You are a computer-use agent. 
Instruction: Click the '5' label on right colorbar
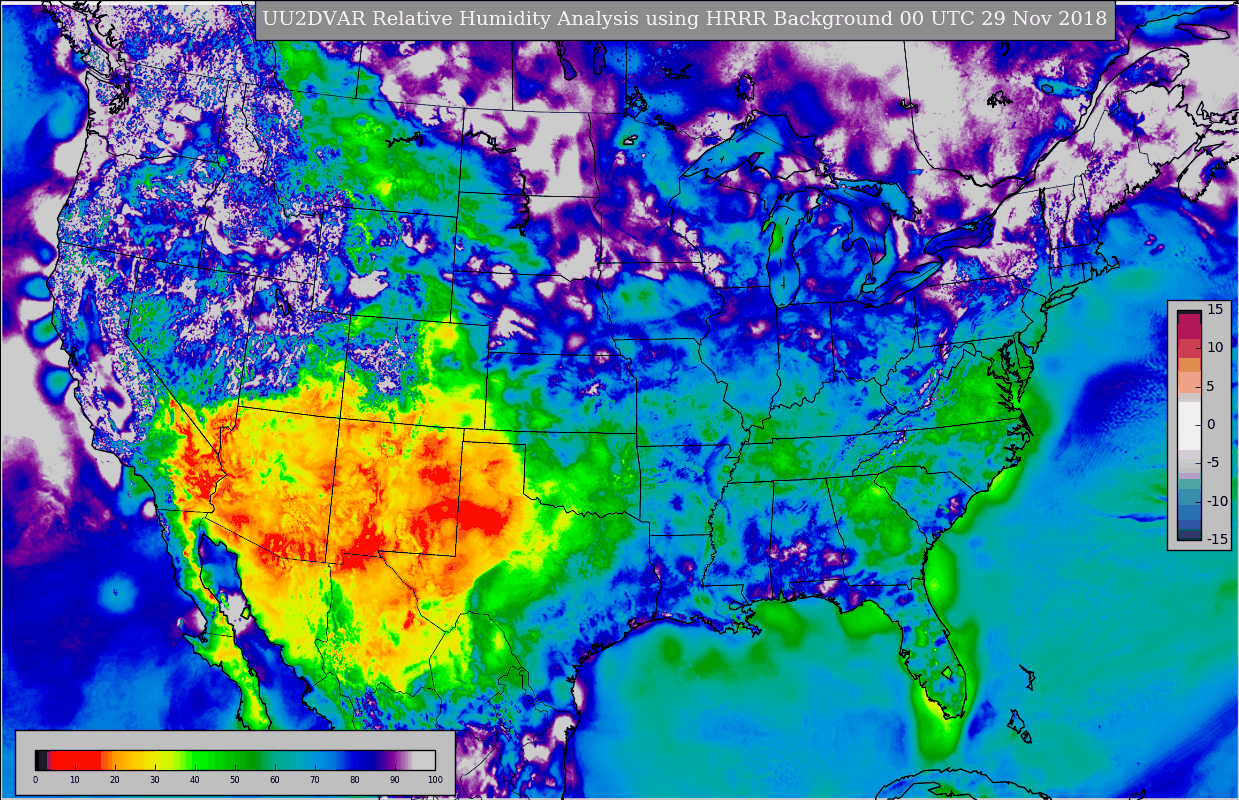1210,386
